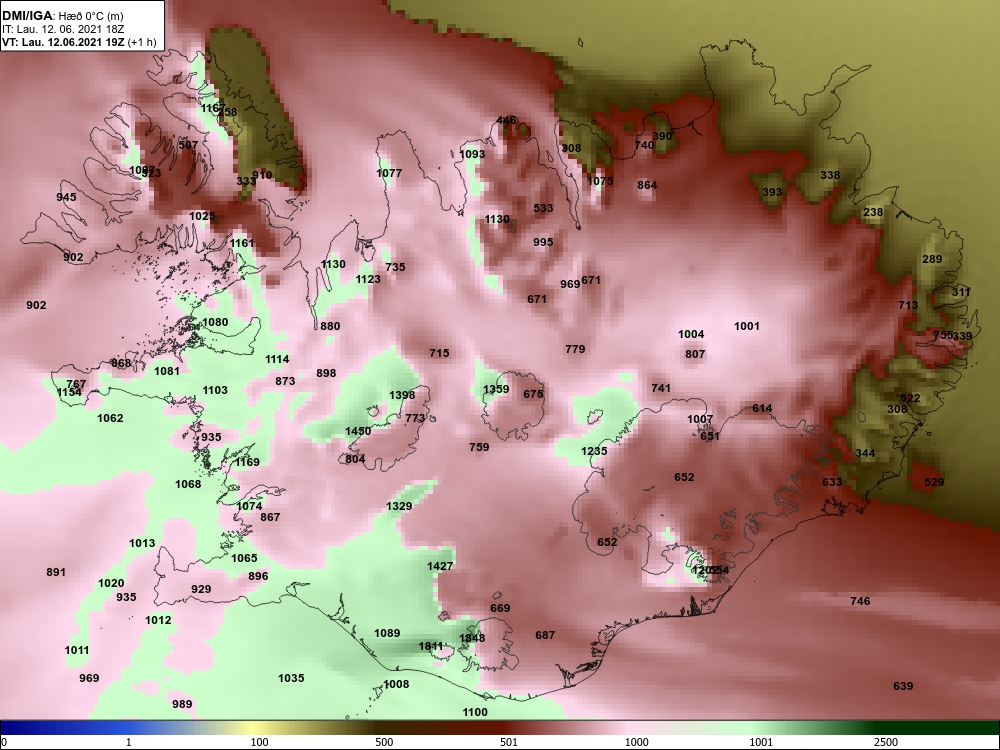Select the 2500 label on the colour scale
Image resolution: width=1000 pixels, height=750 pixels.
point(885,742)
